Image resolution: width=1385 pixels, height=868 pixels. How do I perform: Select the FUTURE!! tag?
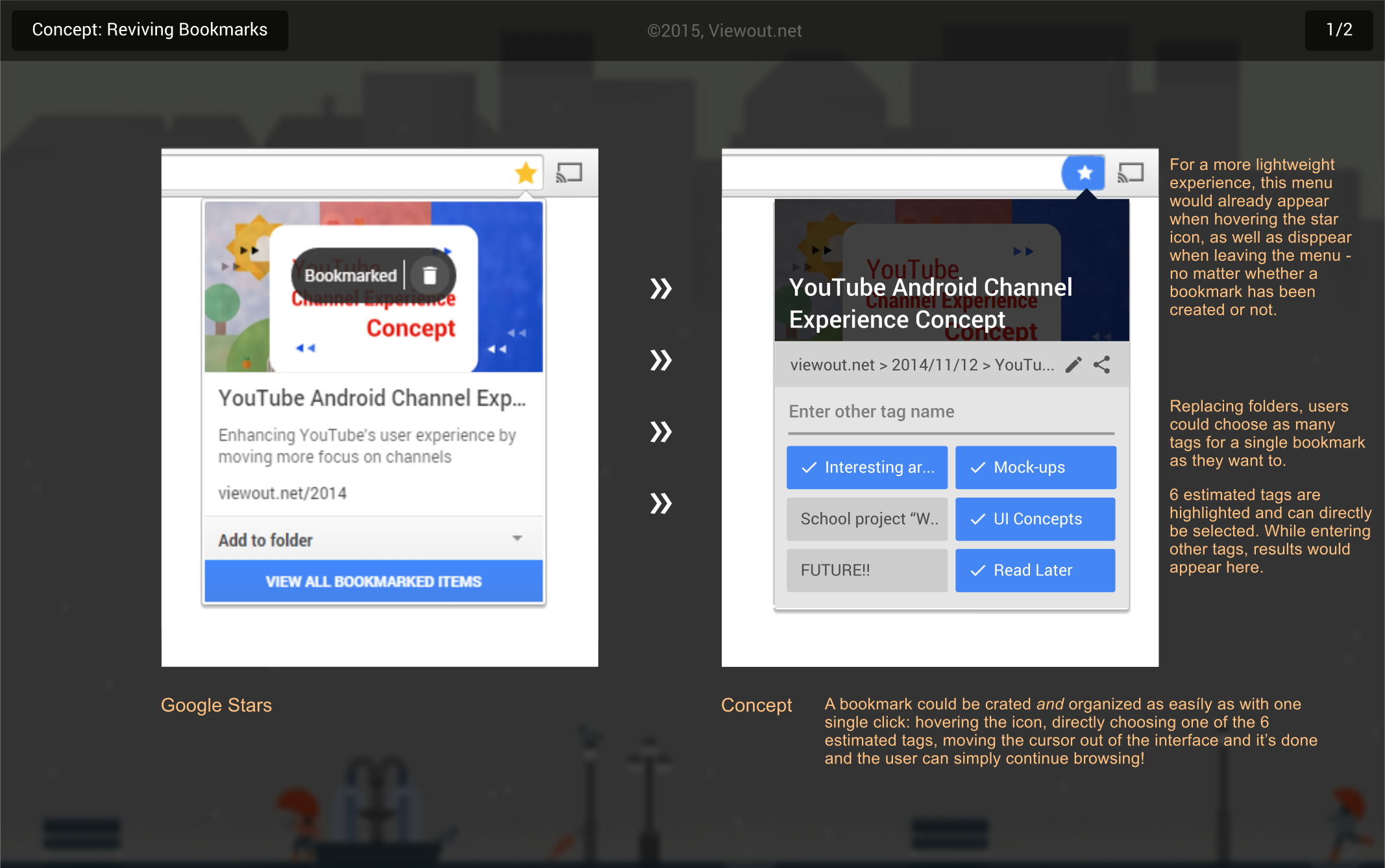[866, 570]
